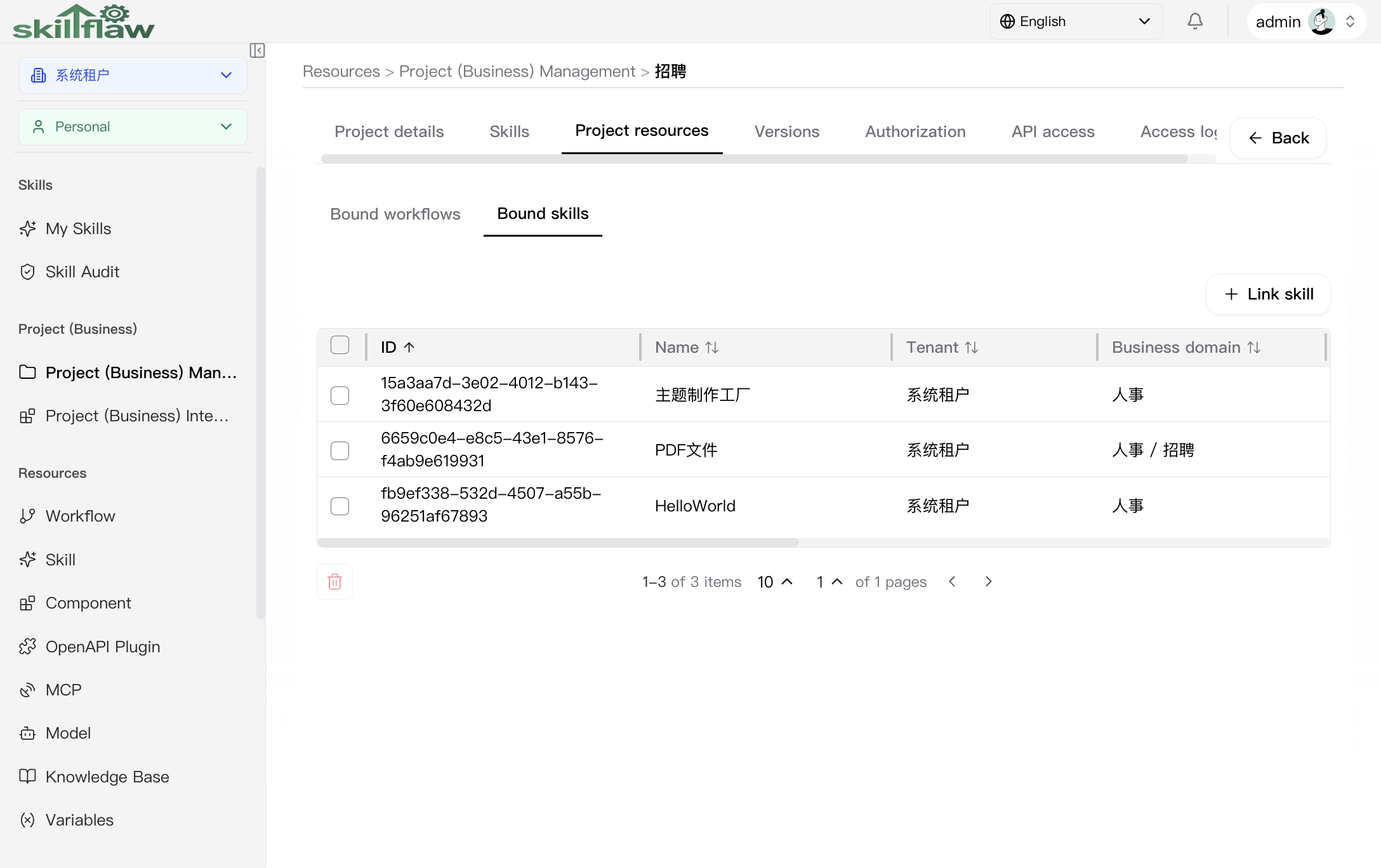The image size is (1381, 868).
Task: Click the sidebar vertical scrollbar
Action: click(x=260, y=393)
